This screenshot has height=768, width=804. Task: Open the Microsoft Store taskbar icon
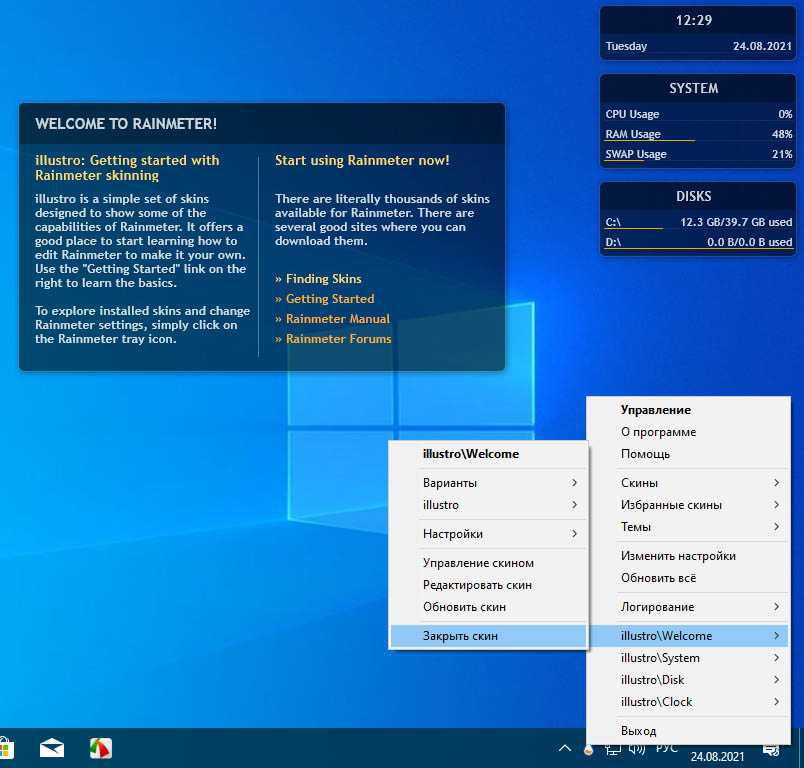[4, 748]
